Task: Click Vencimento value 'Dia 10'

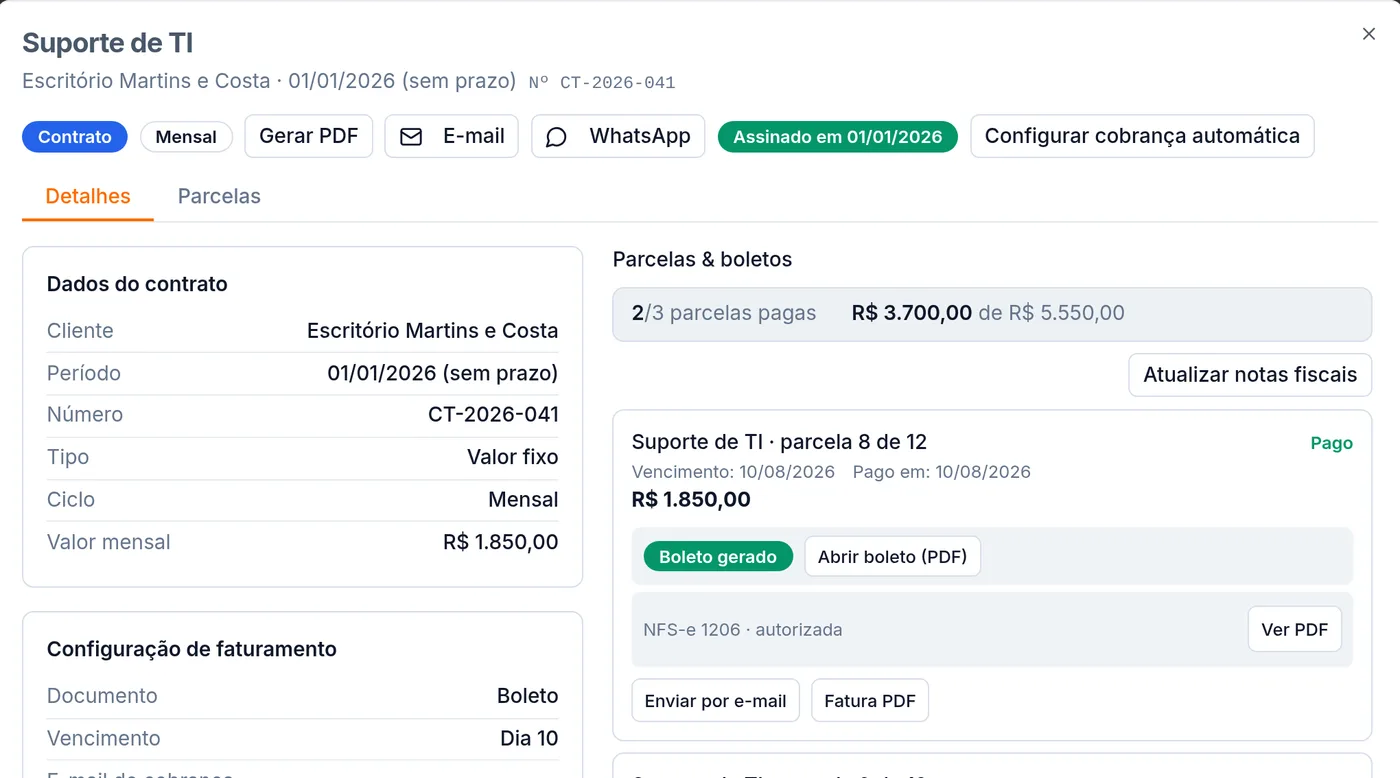Action: 529,739
